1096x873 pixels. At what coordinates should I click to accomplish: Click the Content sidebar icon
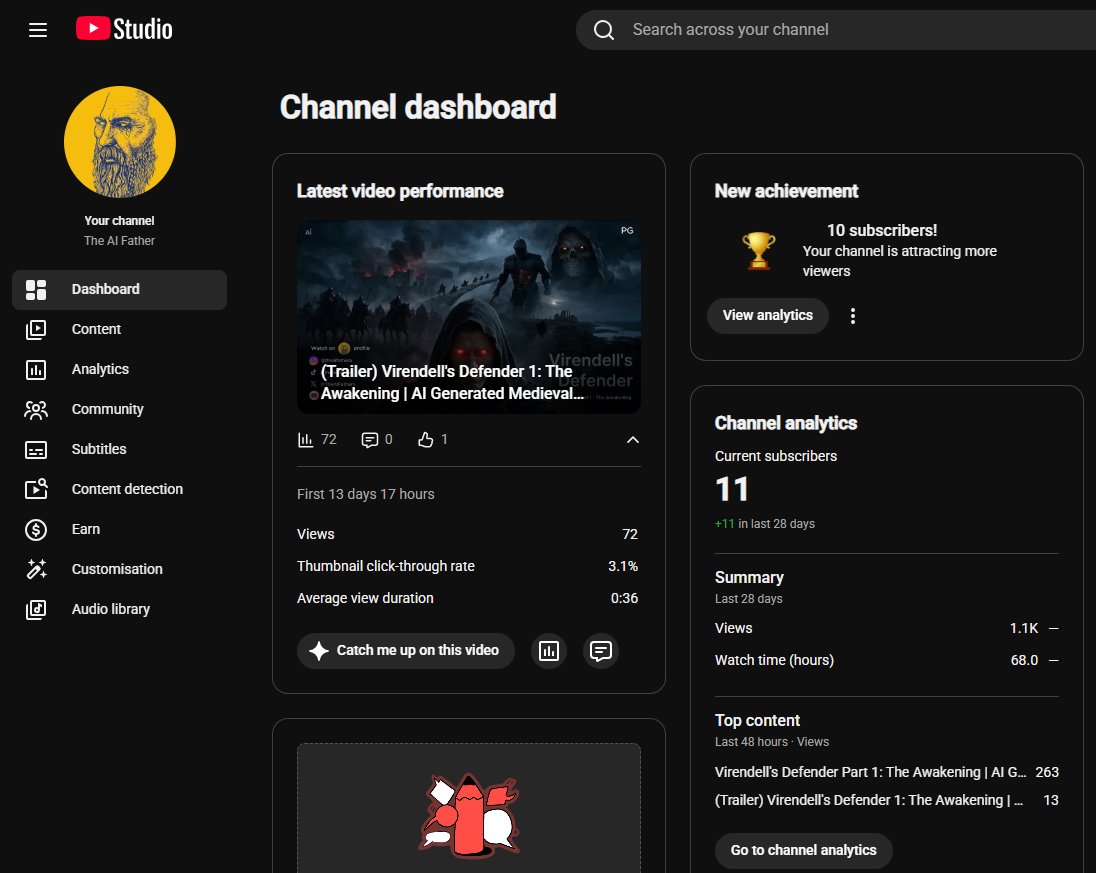pyautogui.click(x=36, y=329)
